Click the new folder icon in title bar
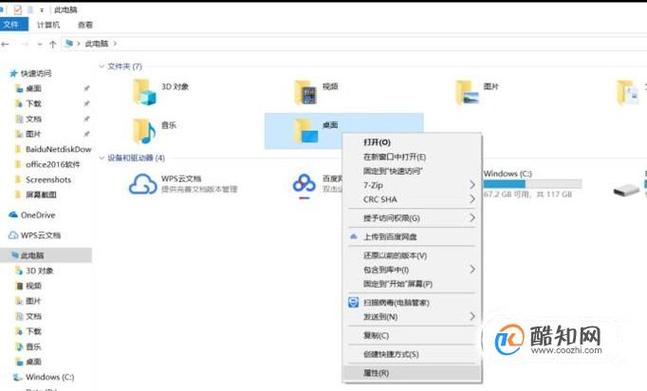The width and height of the screenshot is (647, 391). point(30,9)
